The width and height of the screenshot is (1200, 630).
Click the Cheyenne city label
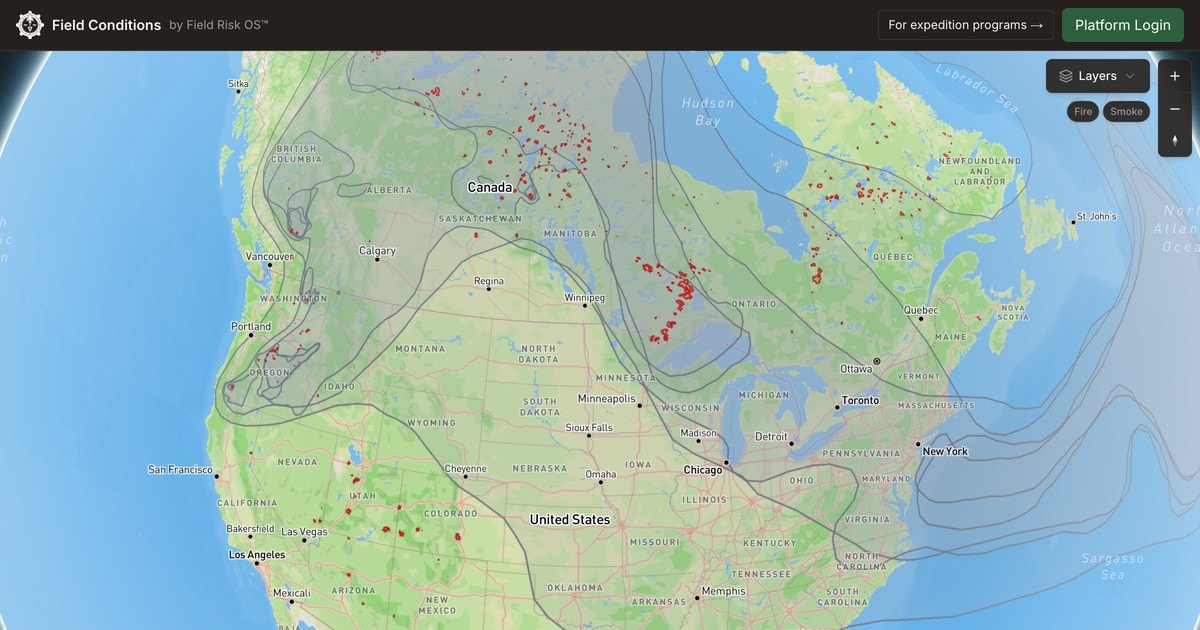pos(465,468)
